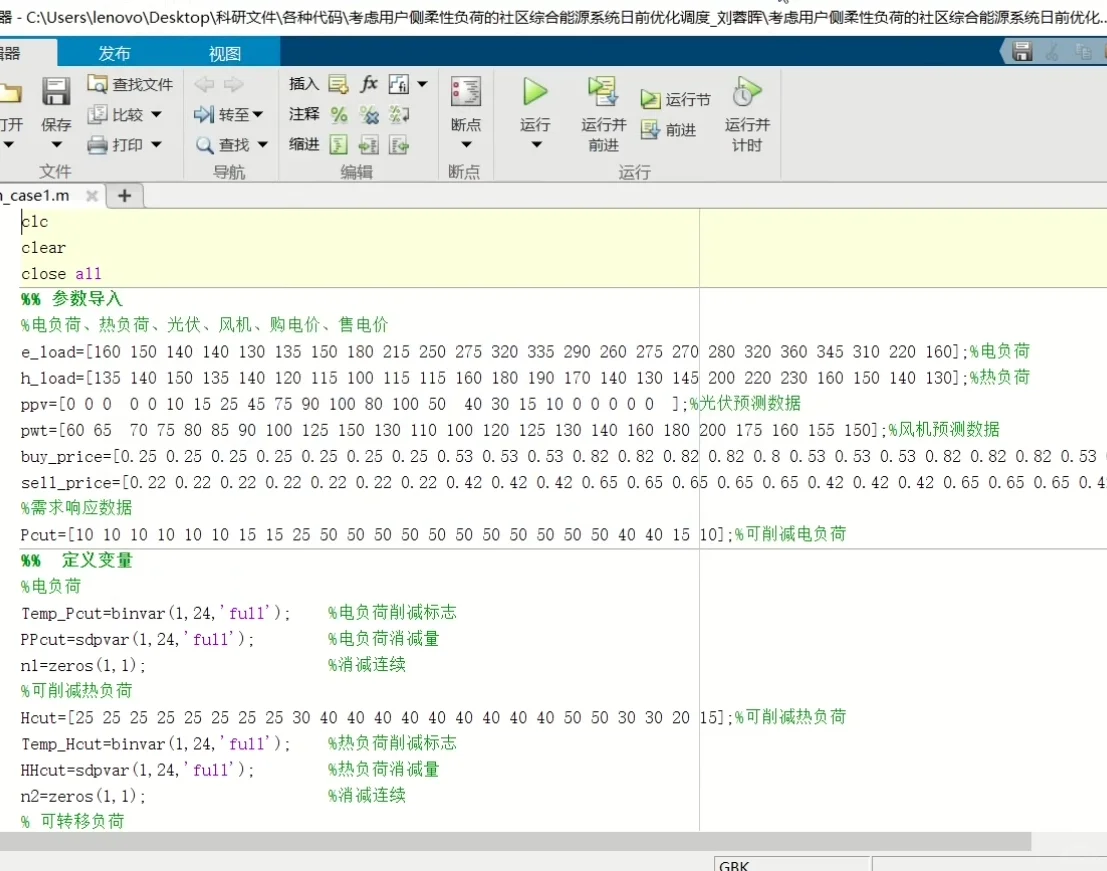This screenshot has height=871, width=1107.
Task: Click the smart indent icon
Action: point(339,145)
